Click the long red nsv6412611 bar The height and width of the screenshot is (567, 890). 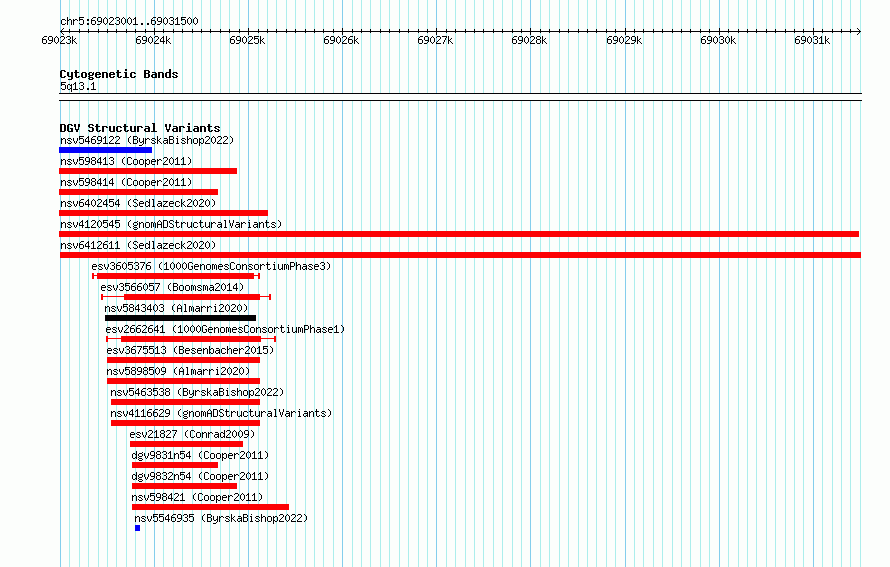(460, 255)
